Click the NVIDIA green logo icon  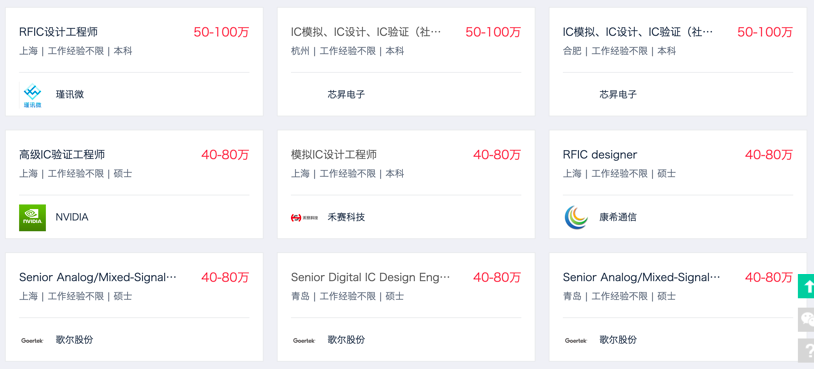click(x=32, y=217)
